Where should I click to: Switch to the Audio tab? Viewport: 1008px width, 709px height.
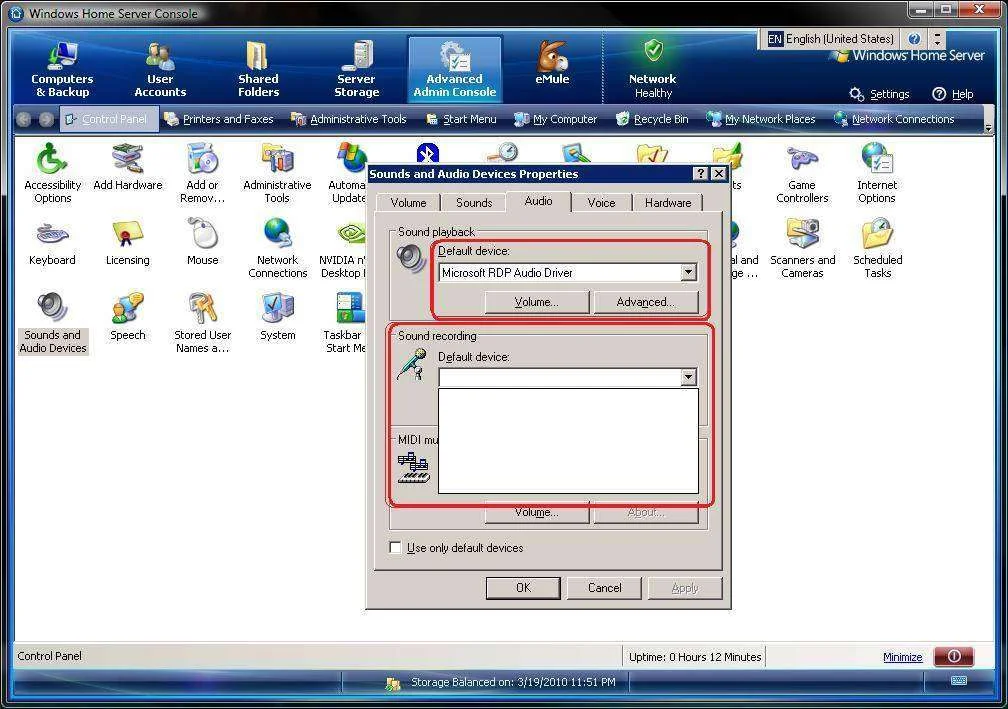pos(538,201)
